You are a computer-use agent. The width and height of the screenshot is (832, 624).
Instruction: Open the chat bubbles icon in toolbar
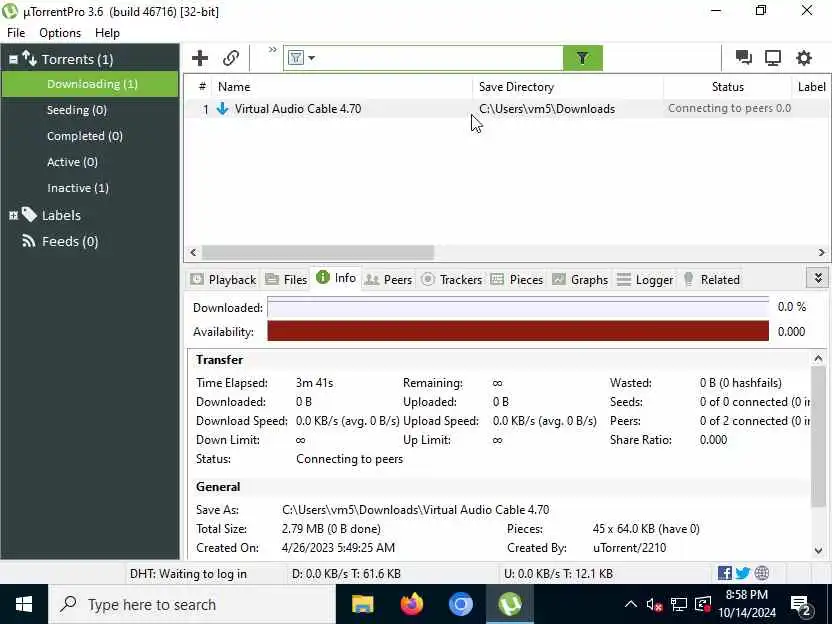(x=743, y=57)
